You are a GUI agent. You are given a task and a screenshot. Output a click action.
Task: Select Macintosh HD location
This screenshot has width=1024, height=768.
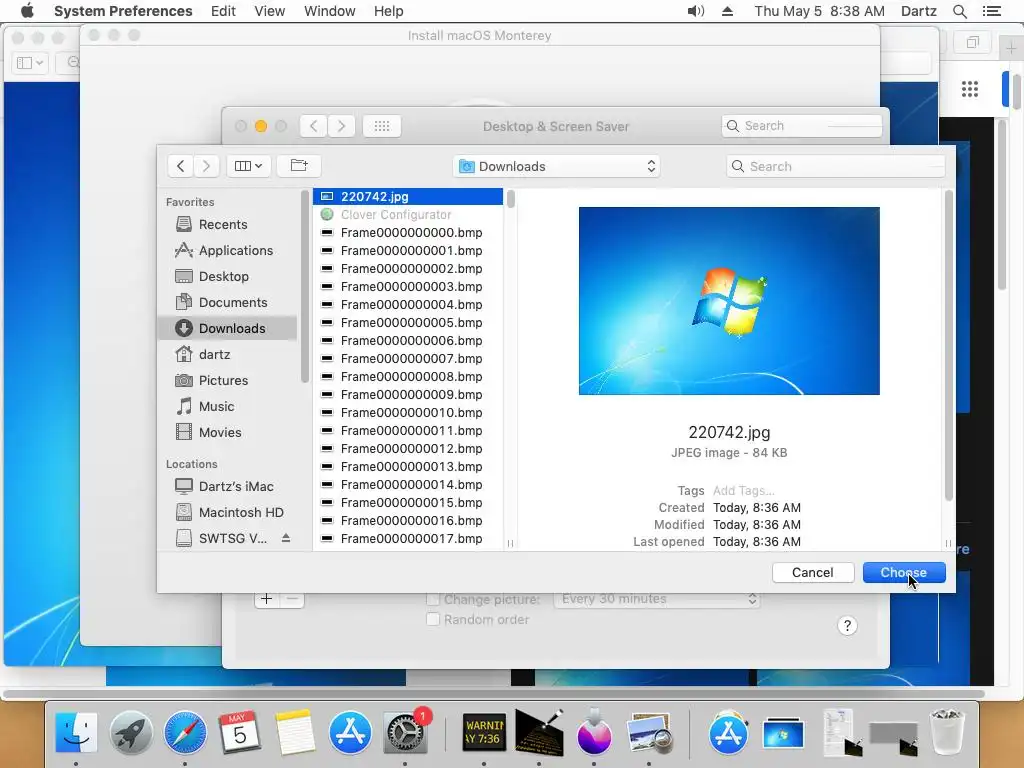coord(229,513)
